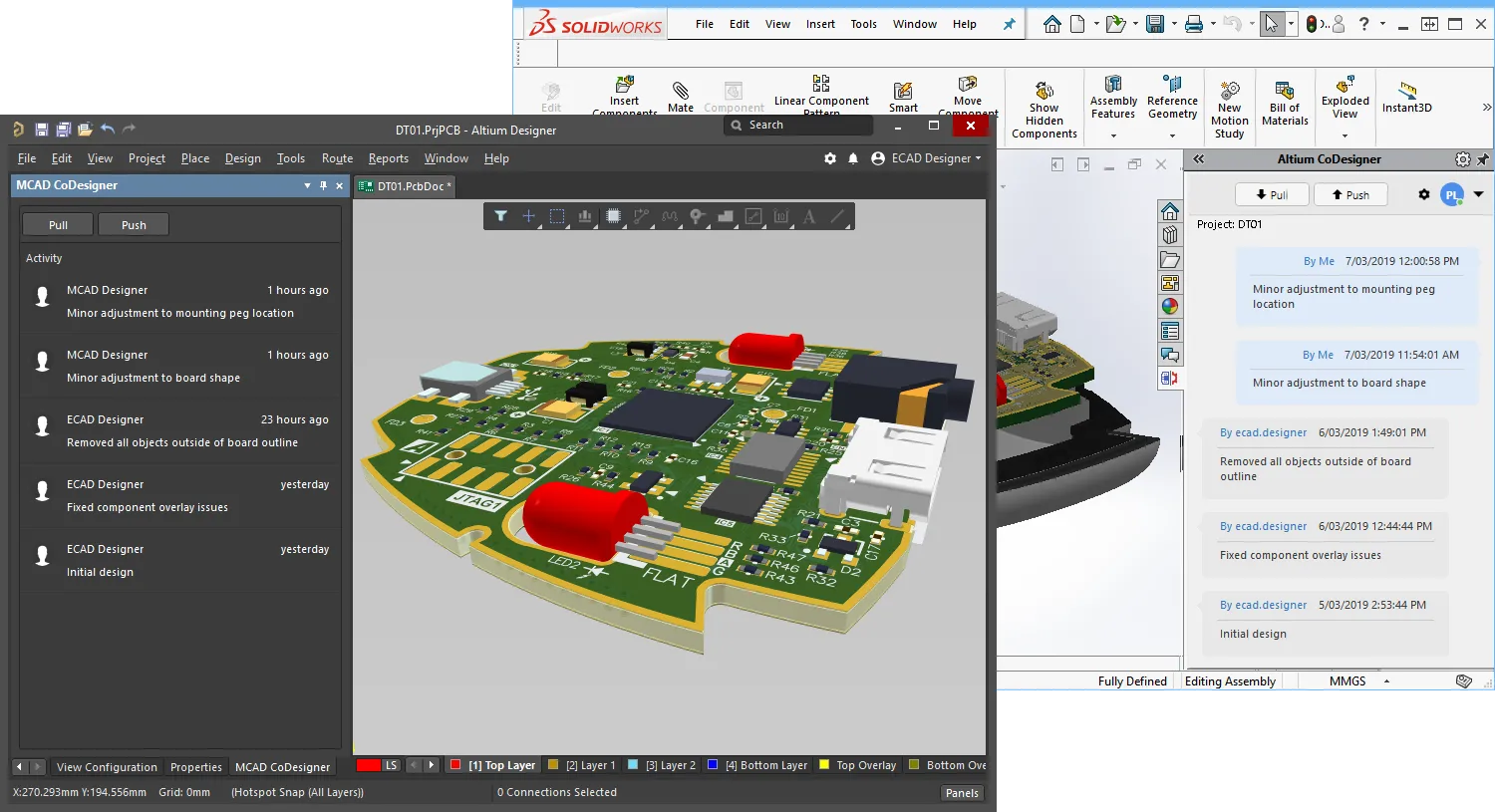Open the Exploded View dropdown arrow
The height and width of the screenshot is (812, 1495).
pos(1345,135)
